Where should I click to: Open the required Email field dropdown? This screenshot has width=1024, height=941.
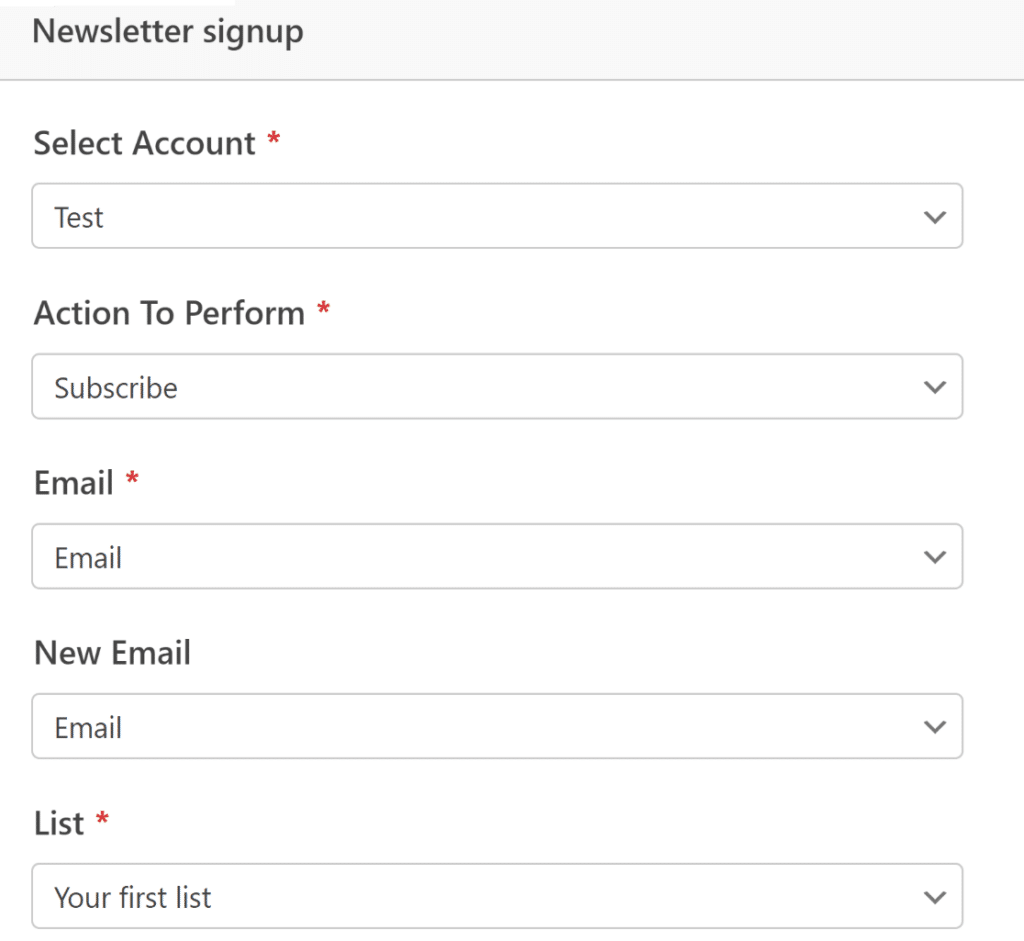tap(480, 557)
